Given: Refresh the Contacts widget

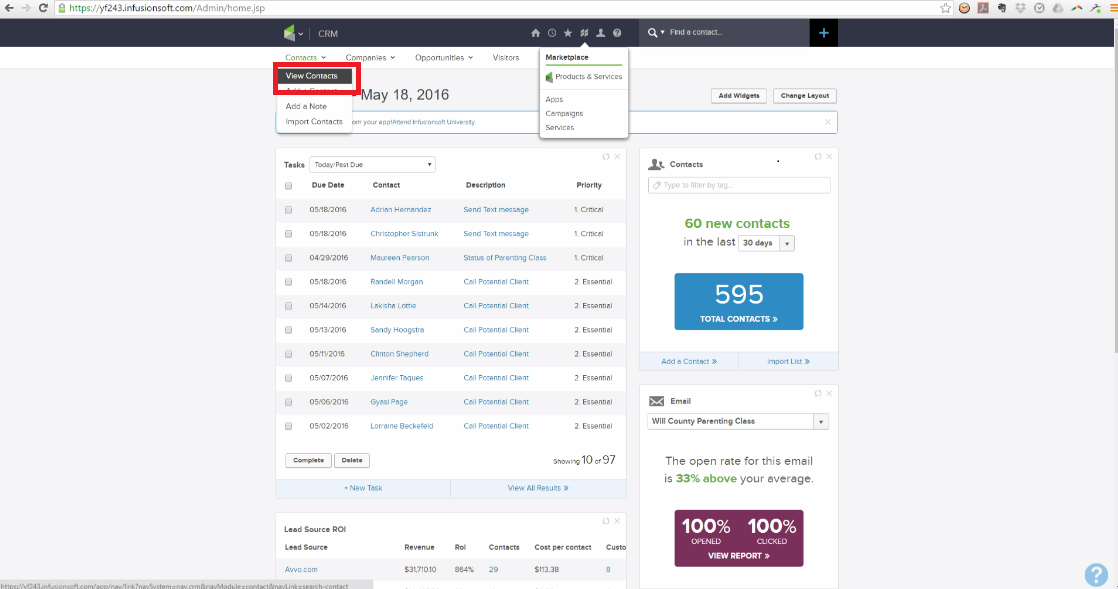Looking at the screenshot, I should click(x=818, y=156).
